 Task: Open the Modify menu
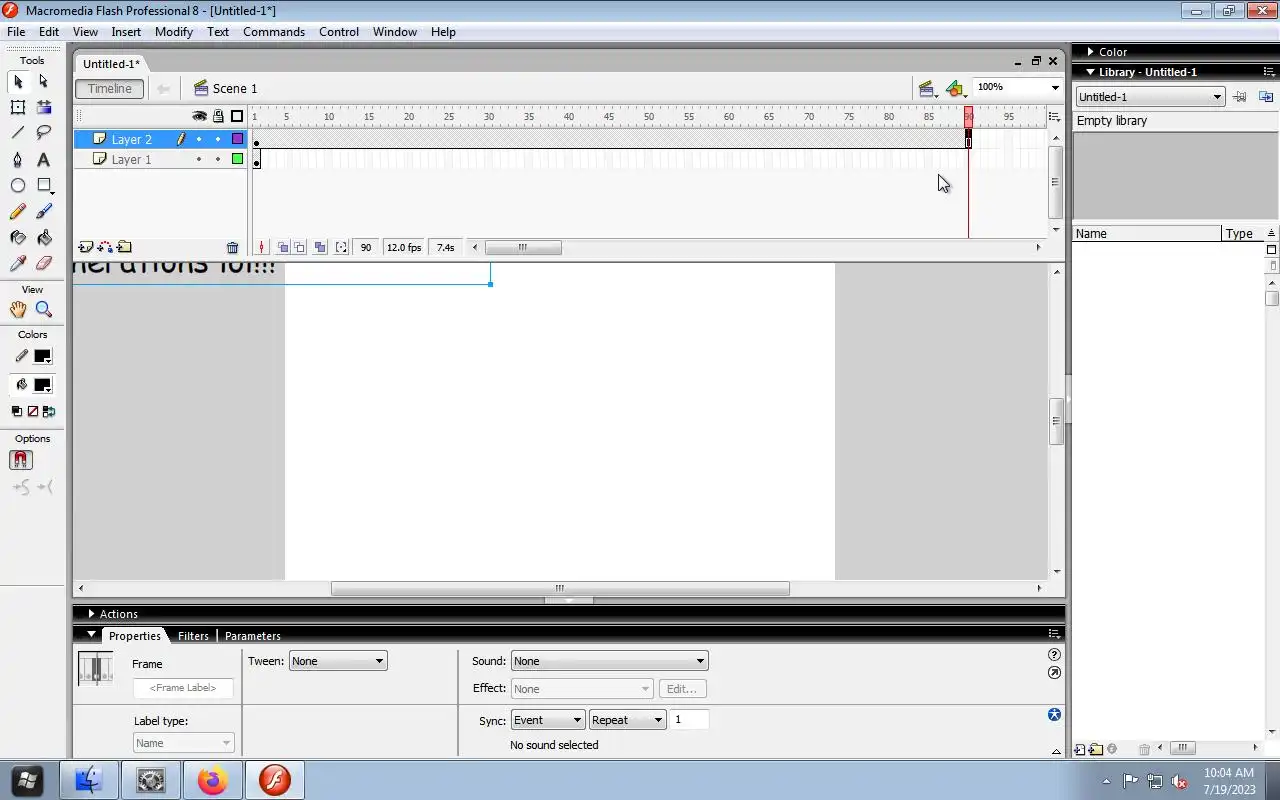(x=173, y=32)
